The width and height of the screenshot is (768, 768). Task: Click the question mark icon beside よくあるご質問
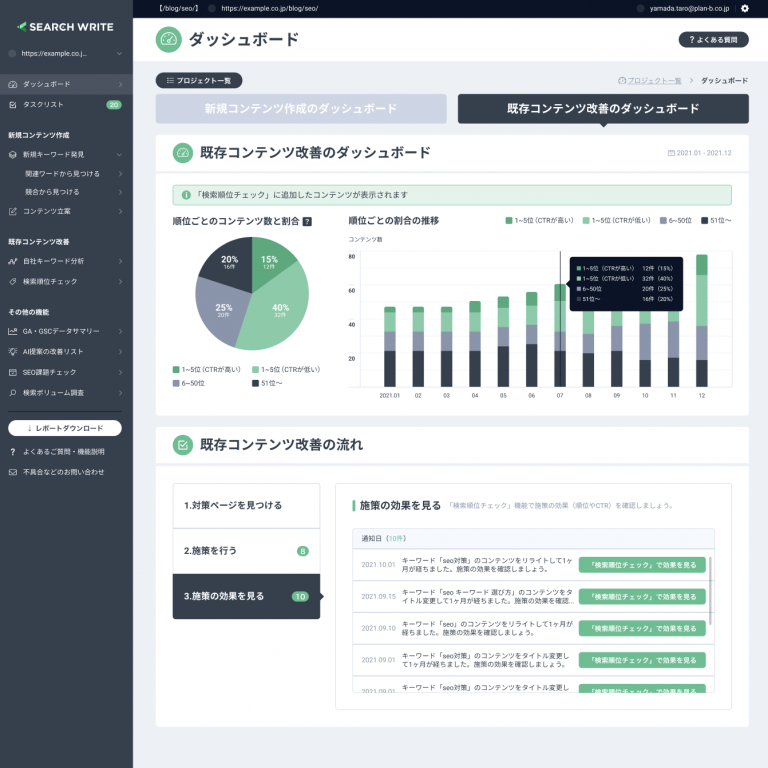click(13, 452)
